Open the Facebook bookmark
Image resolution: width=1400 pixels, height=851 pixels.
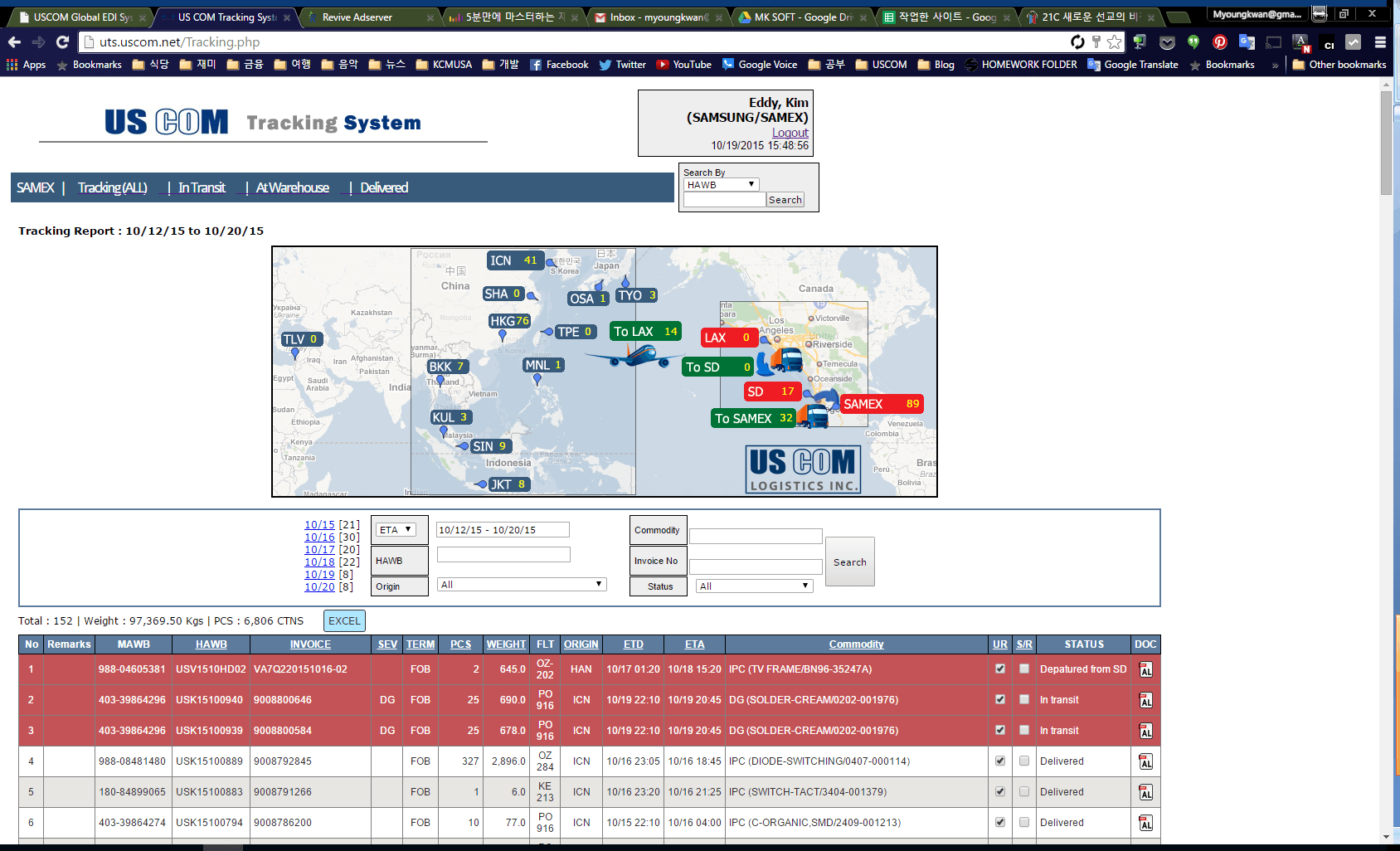coord(559,65)
